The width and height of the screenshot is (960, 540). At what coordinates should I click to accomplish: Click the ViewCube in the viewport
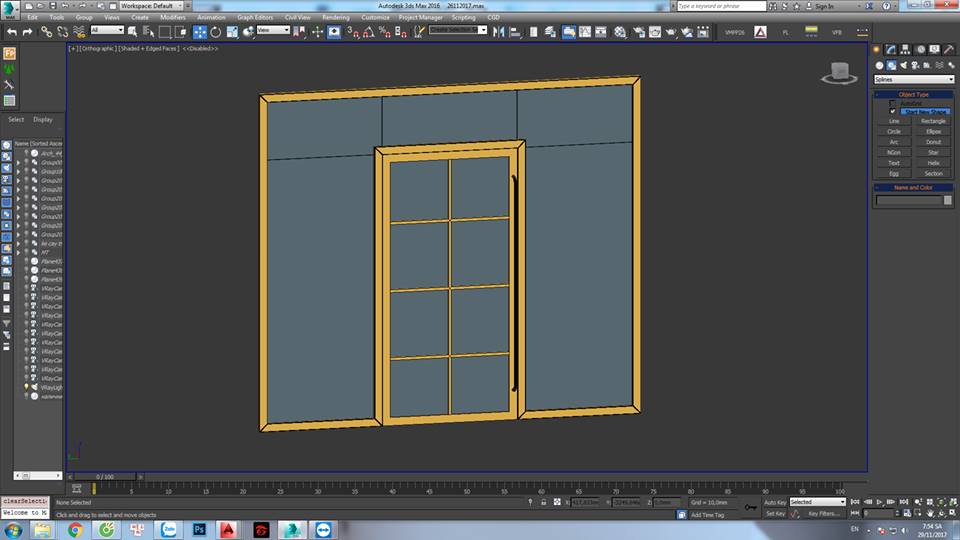click(x=840, y=72)
